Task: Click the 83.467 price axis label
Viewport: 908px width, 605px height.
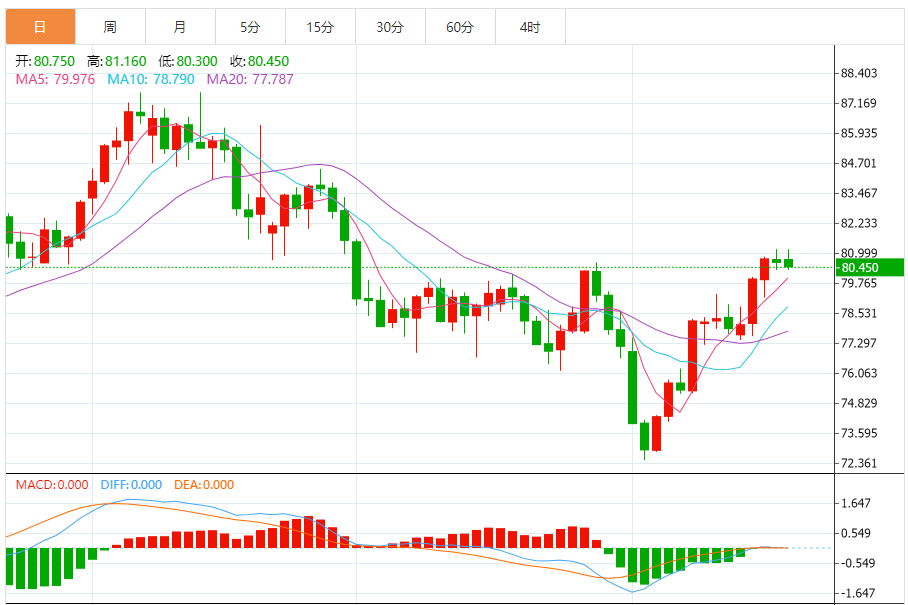Action: tap(859, 193)
